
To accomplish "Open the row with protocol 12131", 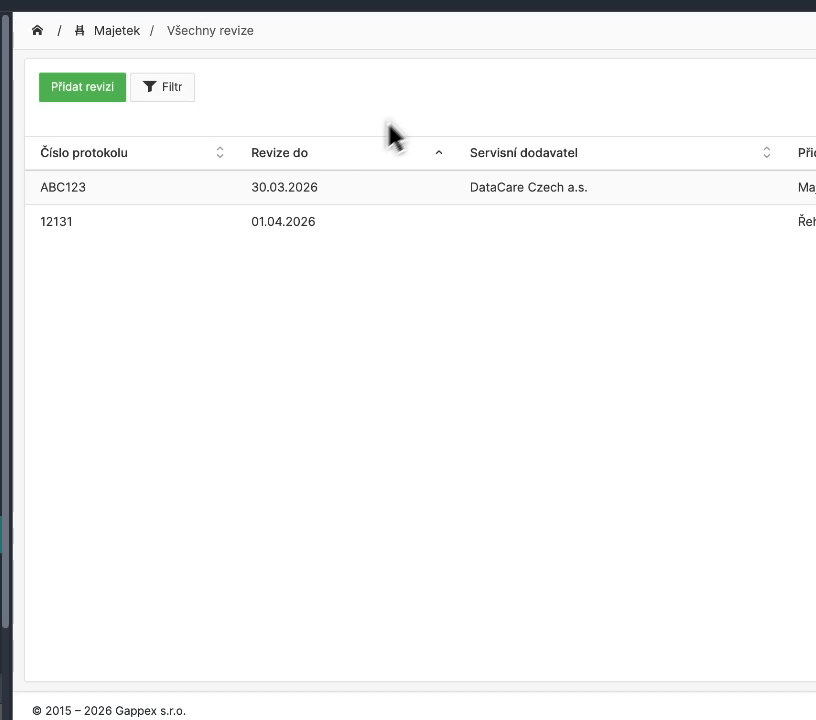I will point(56,222).
